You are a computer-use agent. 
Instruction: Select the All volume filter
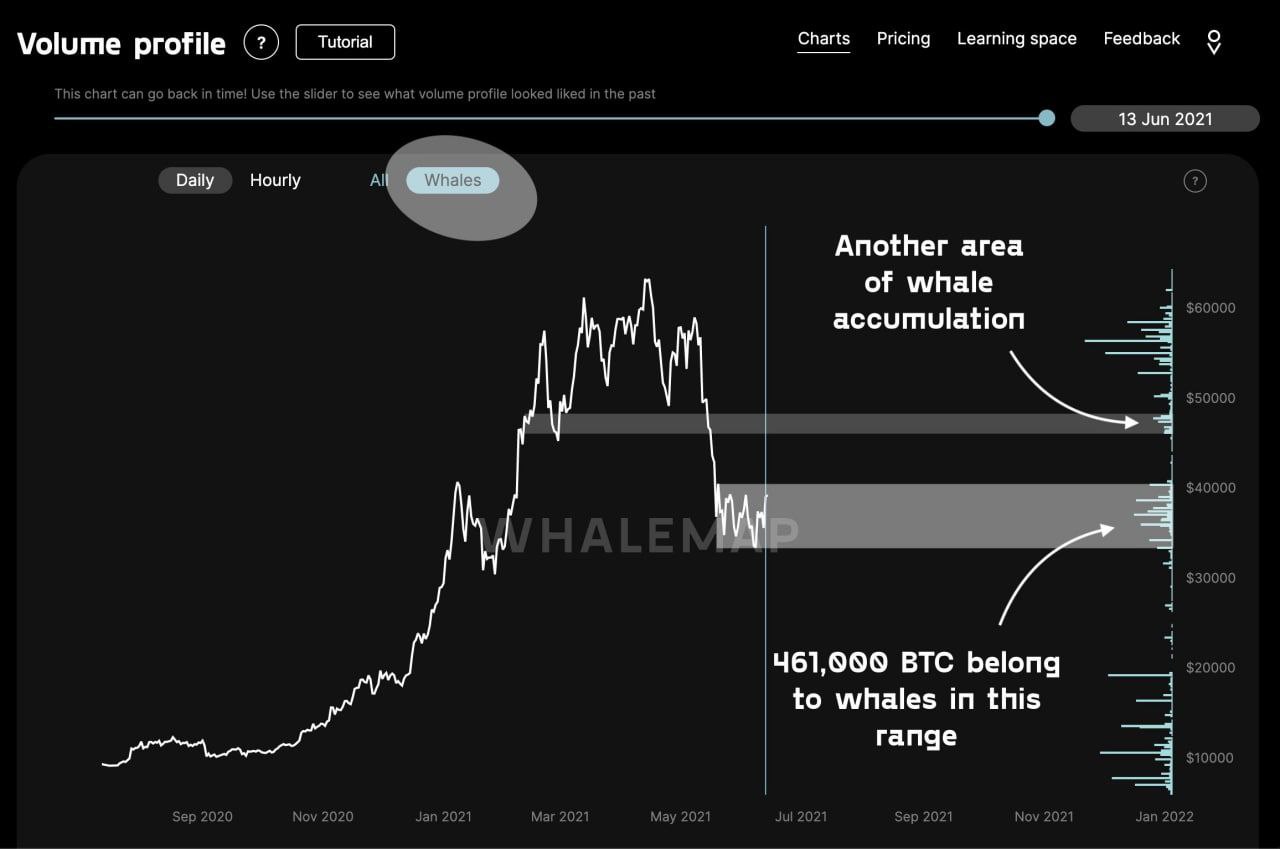pos(379,180)
